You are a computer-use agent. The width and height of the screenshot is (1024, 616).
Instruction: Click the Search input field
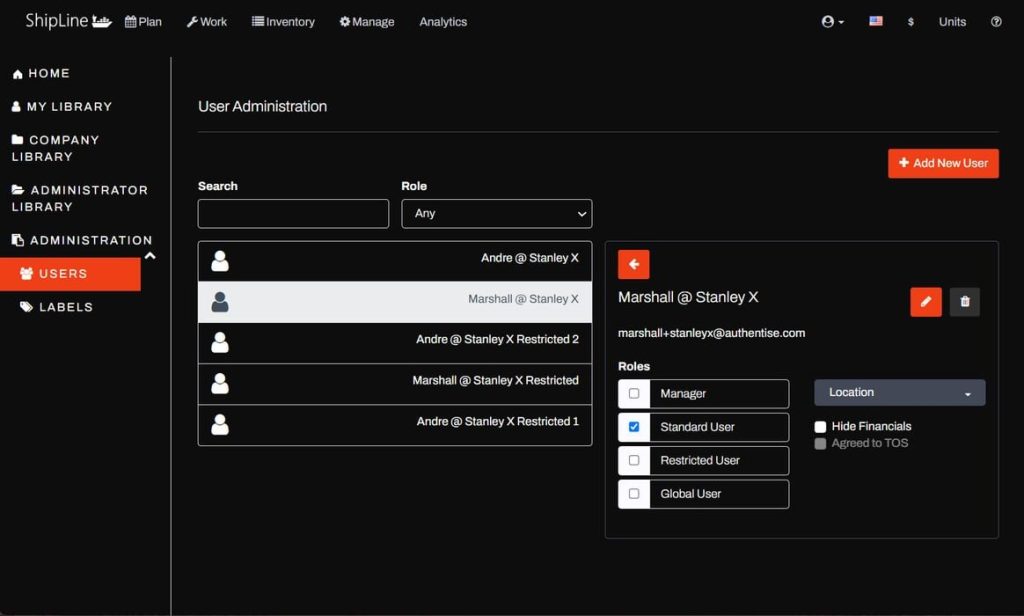coord(293,213)
